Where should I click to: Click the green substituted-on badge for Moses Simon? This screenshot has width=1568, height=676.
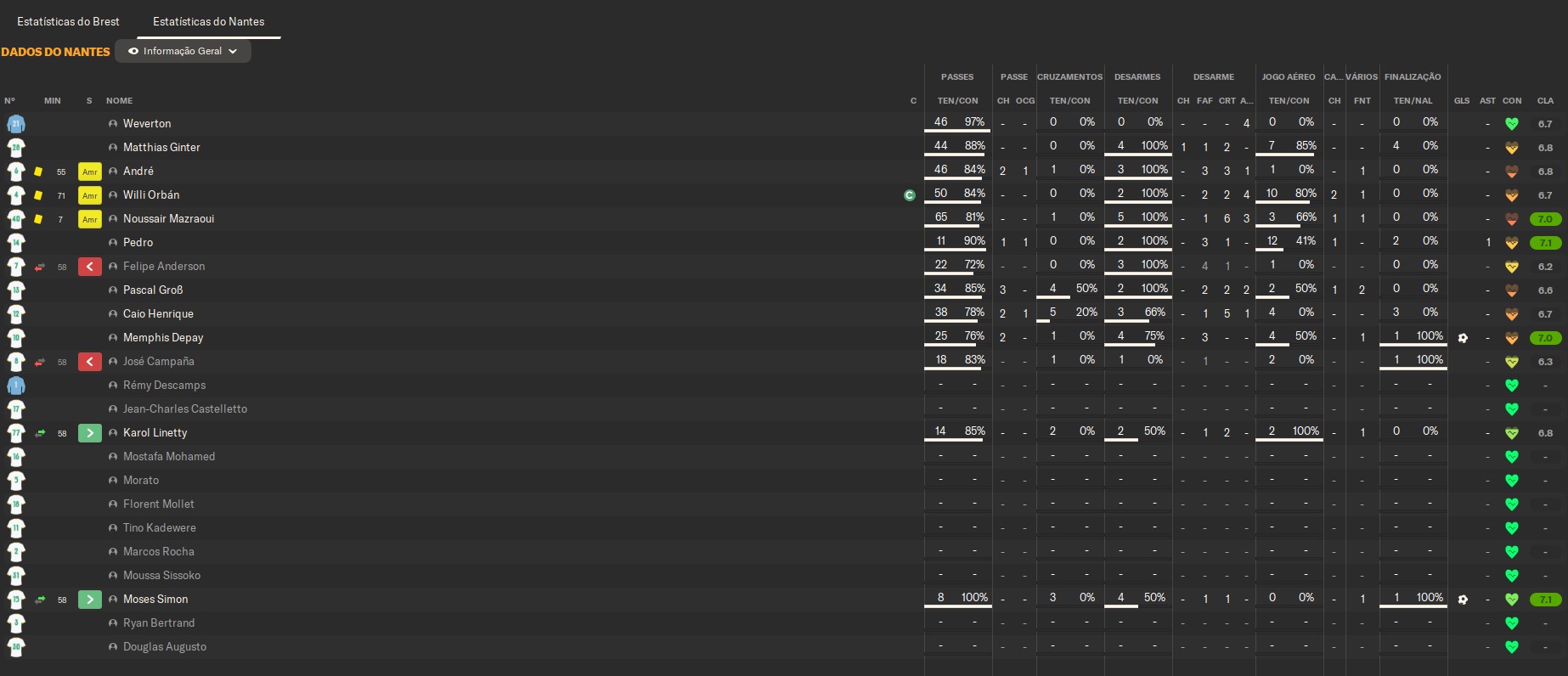90,600
